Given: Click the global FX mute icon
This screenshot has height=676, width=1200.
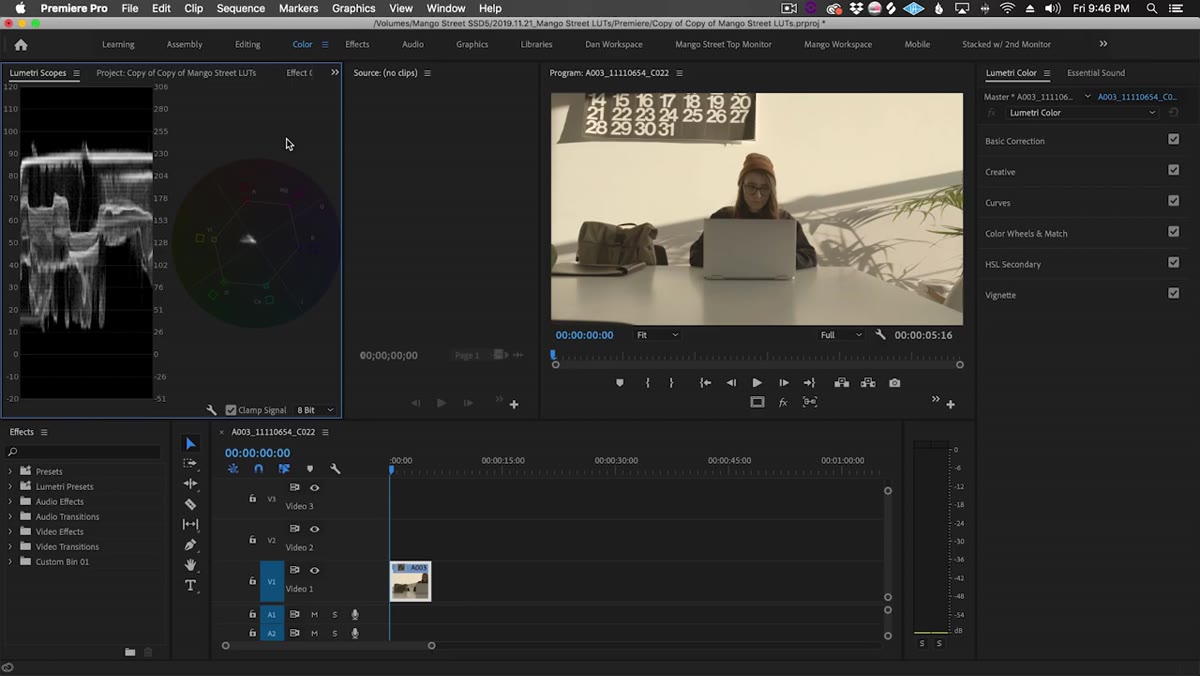Looking at the screenshot, I should click(x=783, y=402).
